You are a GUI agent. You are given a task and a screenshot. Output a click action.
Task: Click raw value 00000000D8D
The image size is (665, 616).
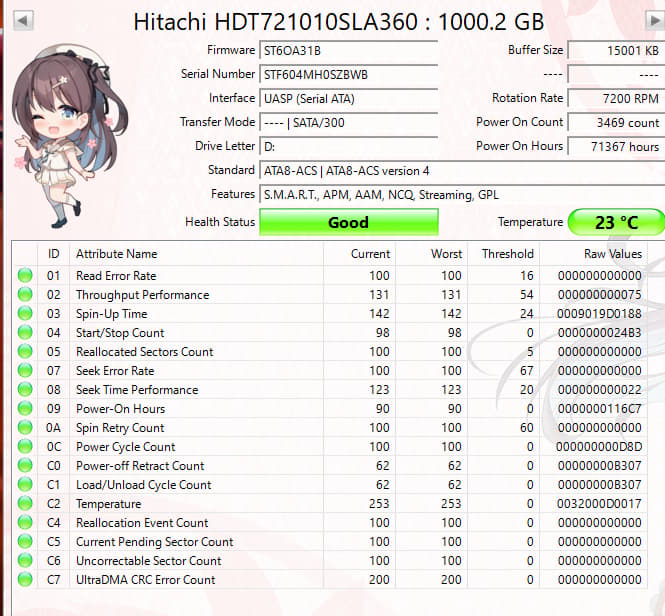pos(599,447)
